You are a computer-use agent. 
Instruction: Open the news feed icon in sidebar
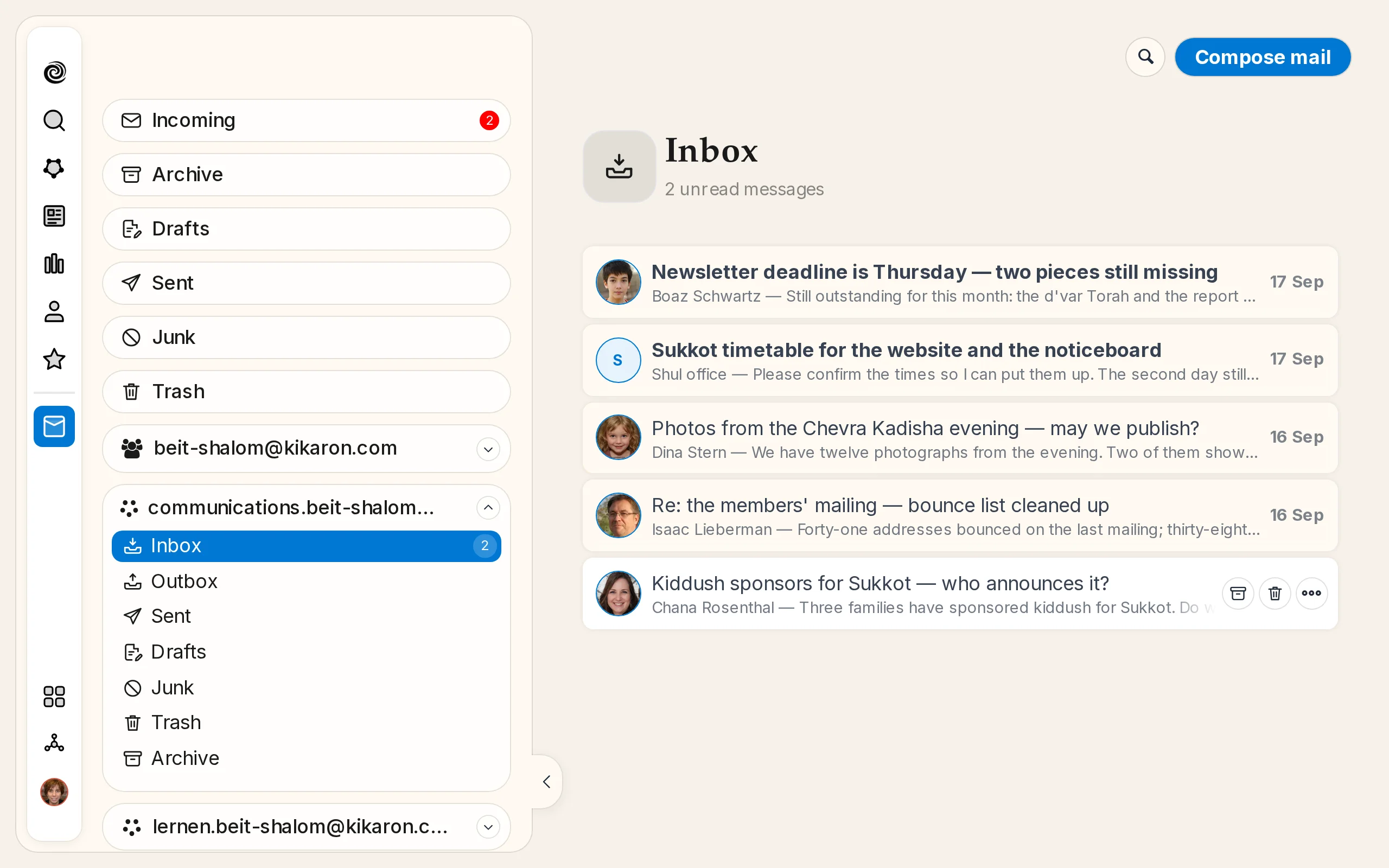pos(54,216)
